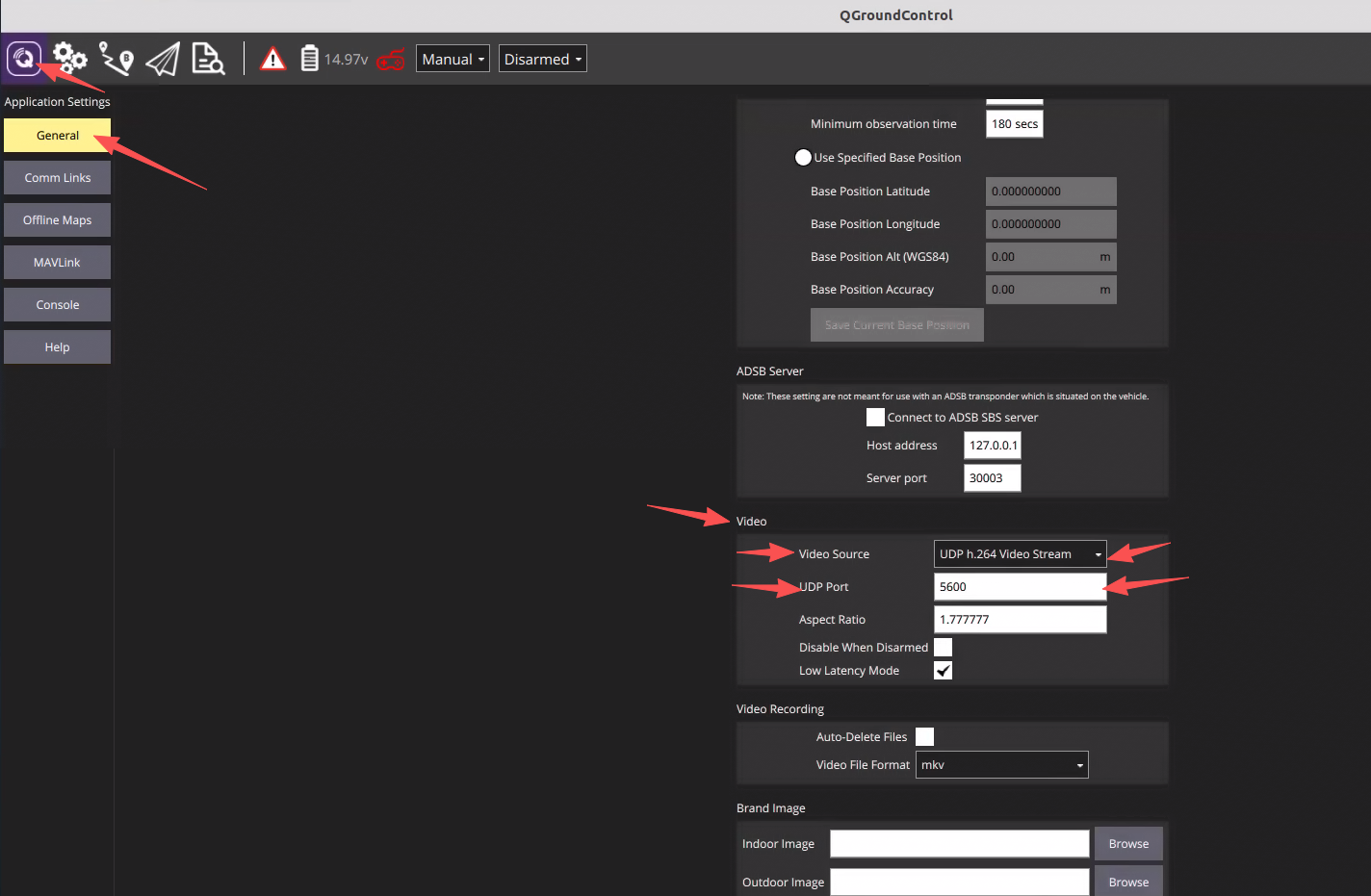Click the Base Position Alt (WGS84) field
This screenshot has width=1371, height=896.
click(1051, 257)
